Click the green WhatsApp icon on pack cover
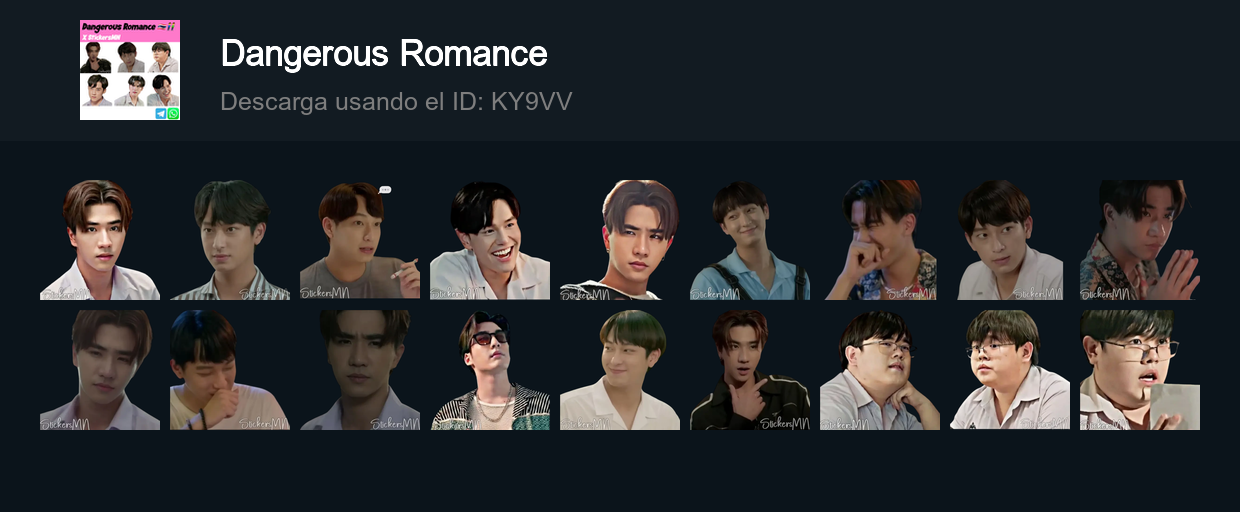The image size is (1240, 512). [174, 114]
